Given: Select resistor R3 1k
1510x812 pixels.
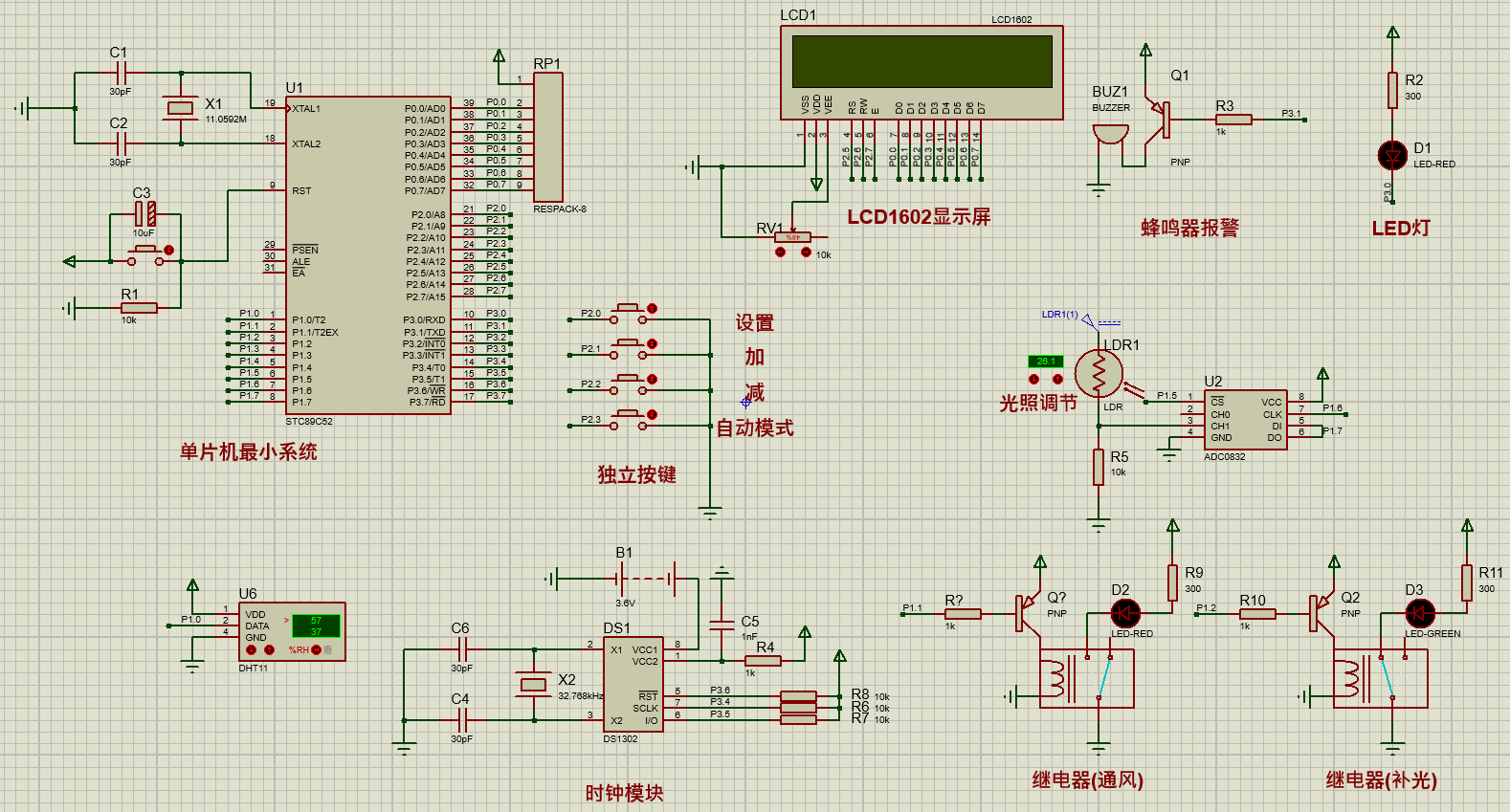Looking at the screenshot, I should (1233, 120).
